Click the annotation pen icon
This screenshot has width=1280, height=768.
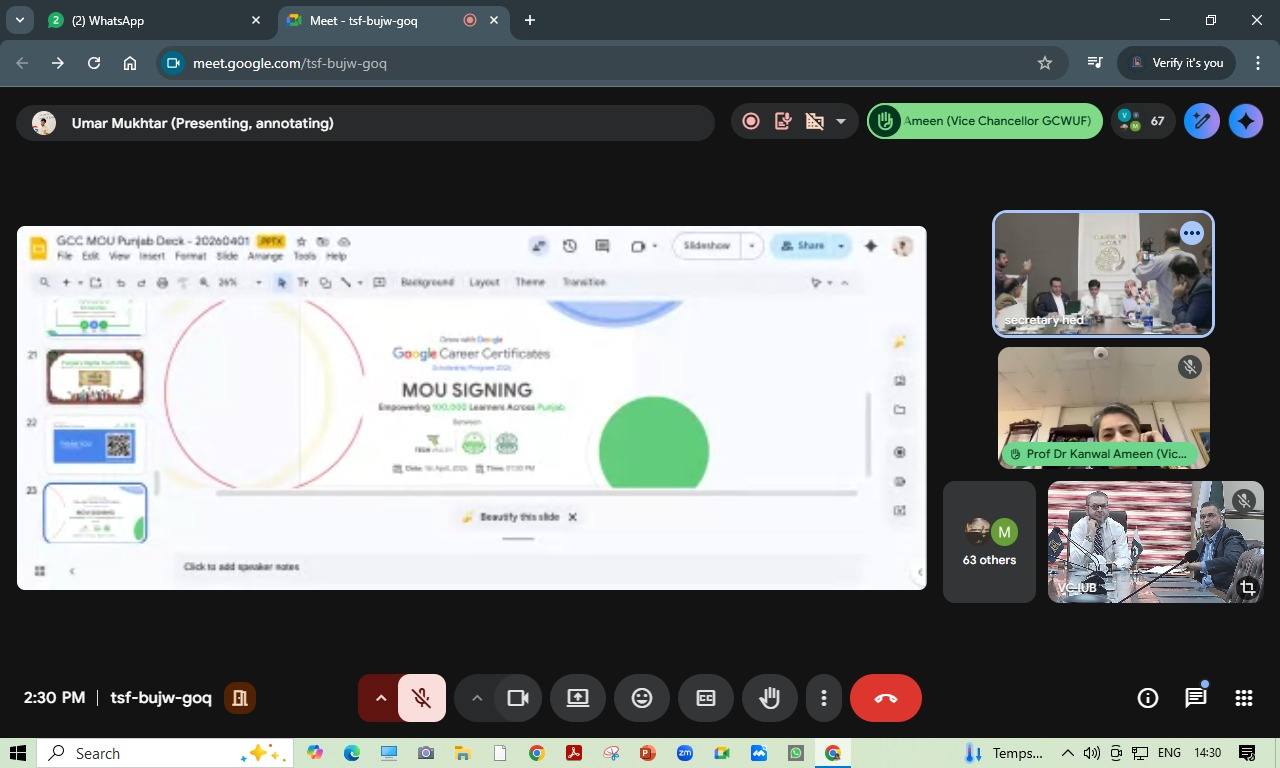tap(1201, 122)
